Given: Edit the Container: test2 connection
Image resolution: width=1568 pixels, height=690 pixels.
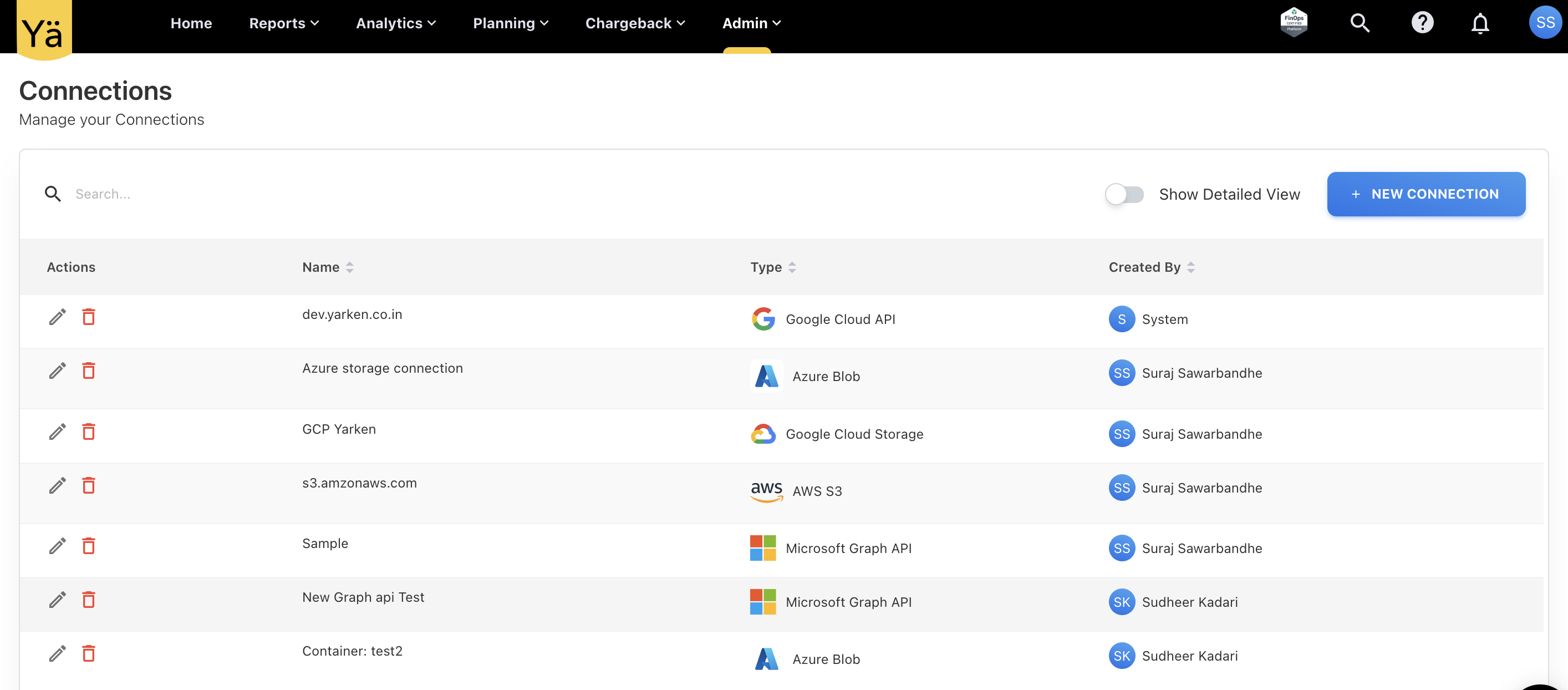Looking at the screenshot, I should click(x=57, y=653).
